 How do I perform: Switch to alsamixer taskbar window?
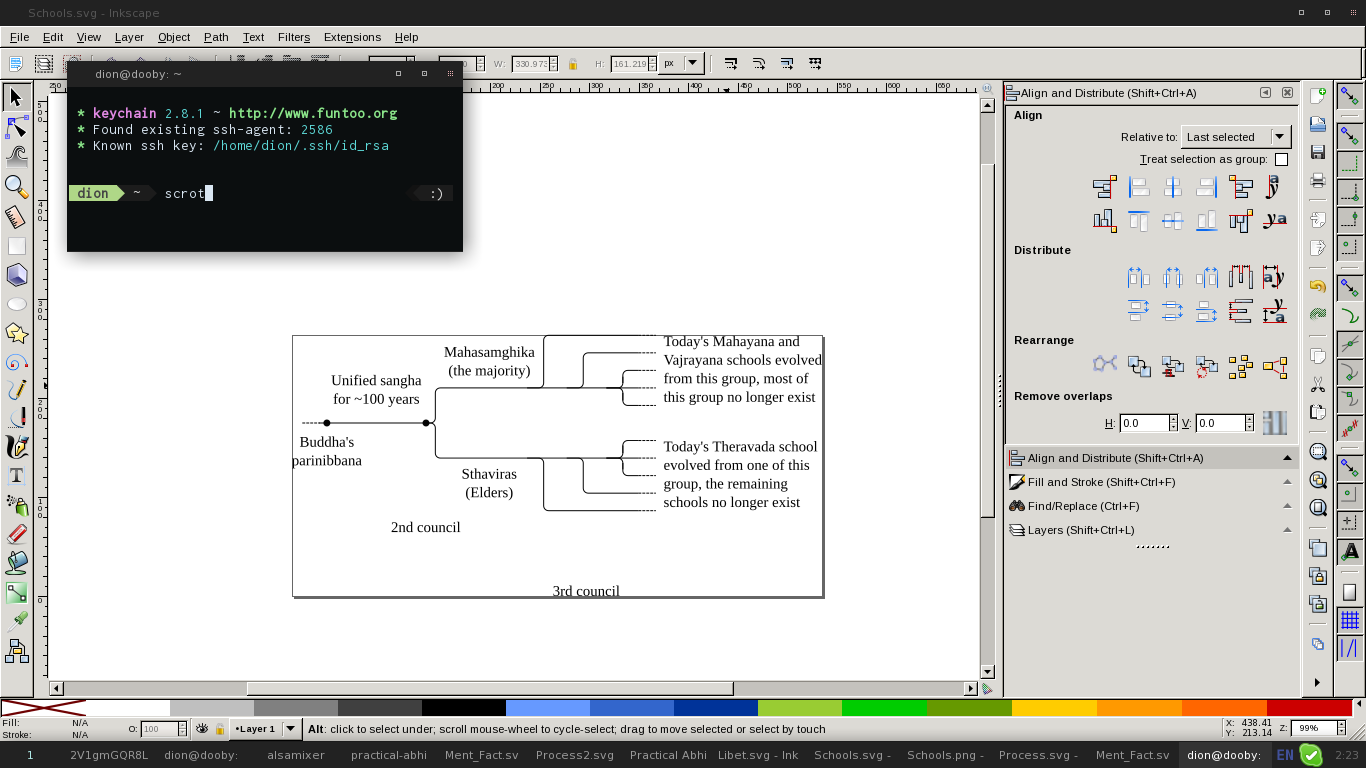[294, 755]
